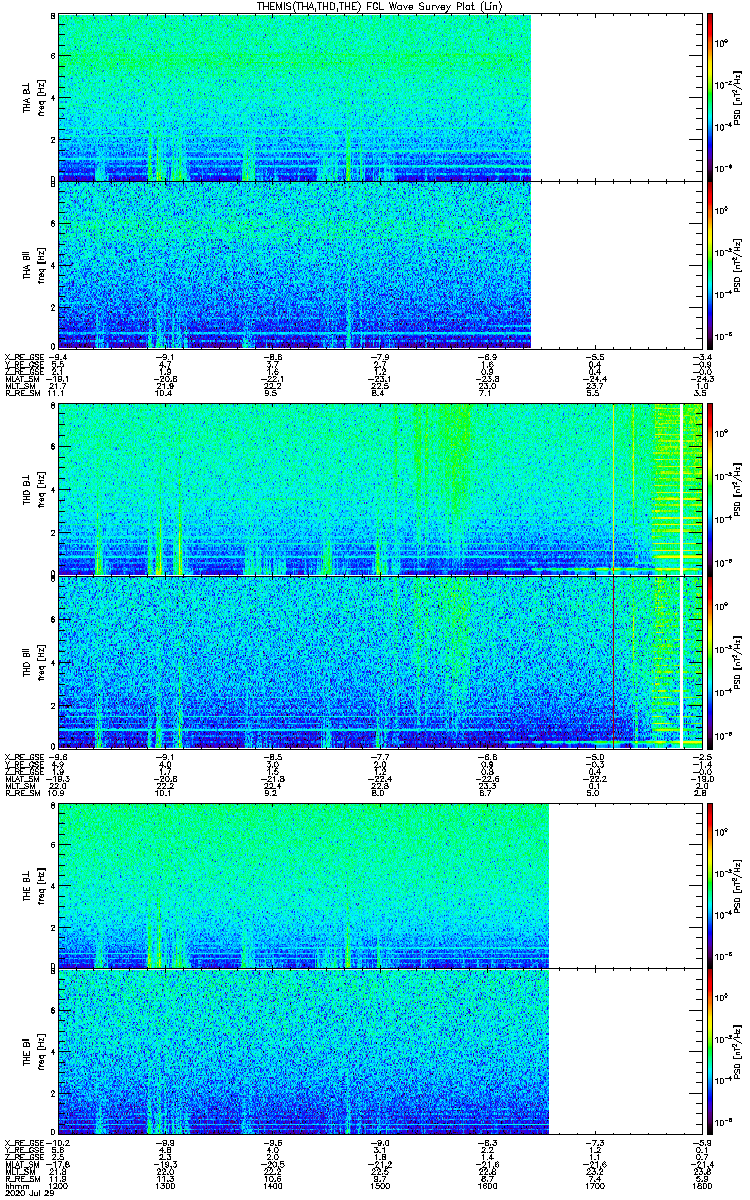
Task: Click the PSD color bar beside THA B-parallel
Action: 709,265
